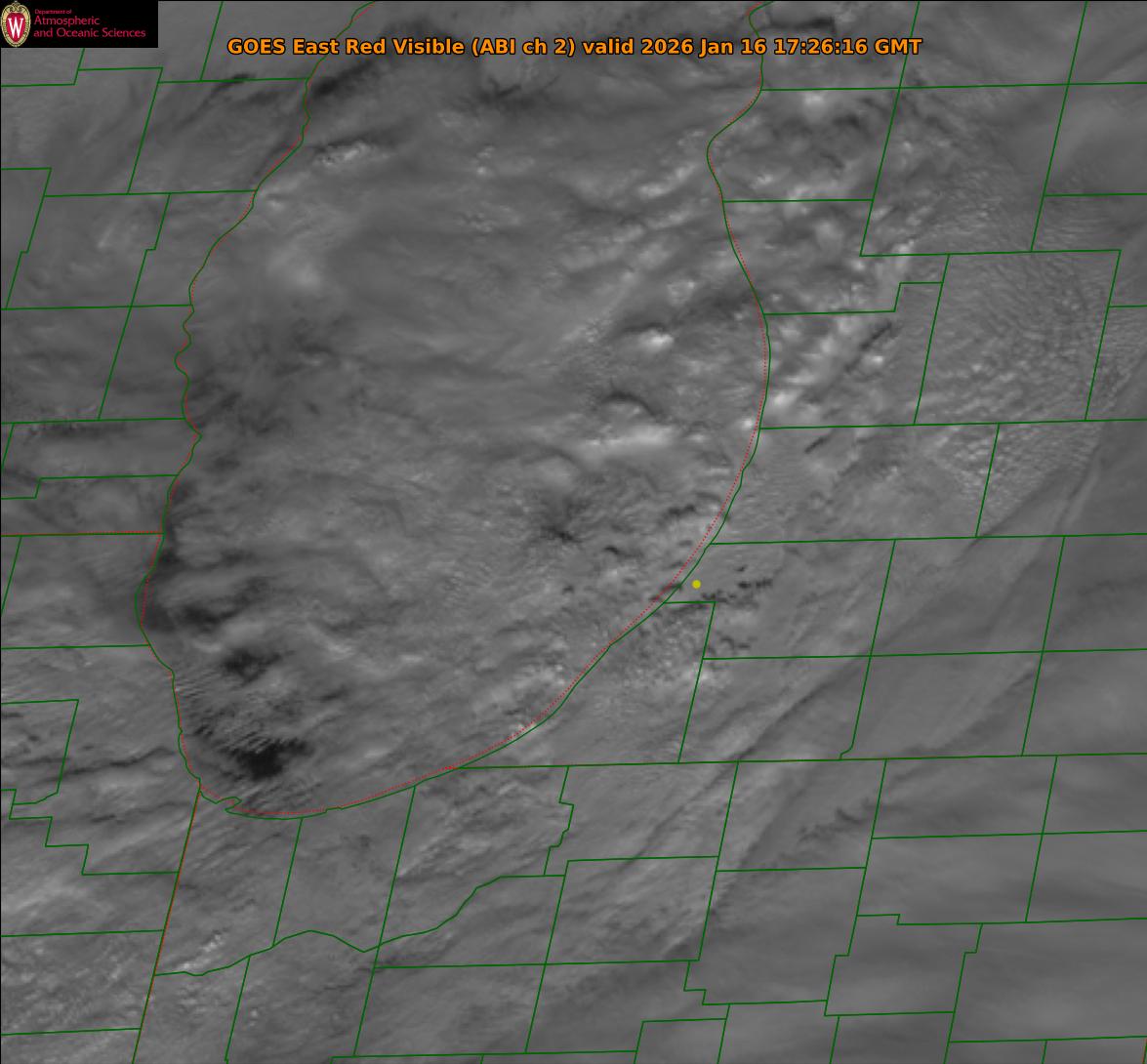
Task: Click the yellow dot marker near the shoreline
Action: coord(696,584)
